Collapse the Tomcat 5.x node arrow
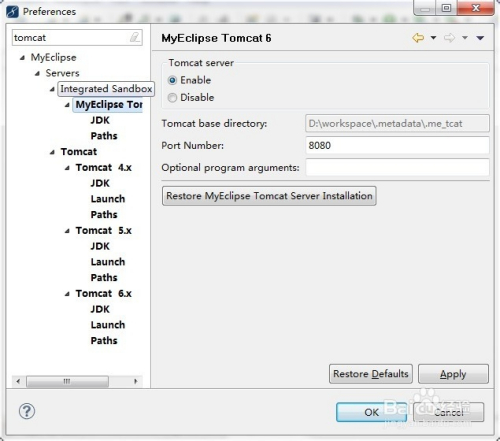 coord(67,231)
